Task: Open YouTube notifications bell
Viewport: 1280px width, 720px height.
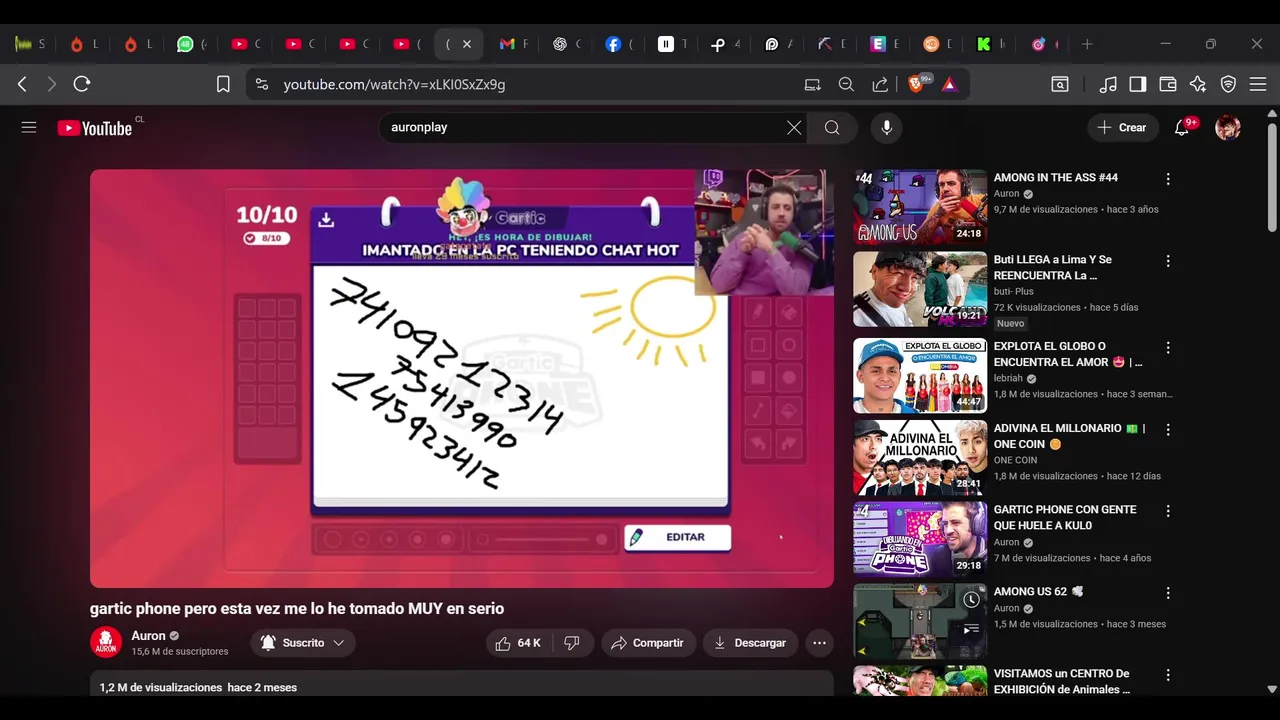Action: tap(1182, 127)
